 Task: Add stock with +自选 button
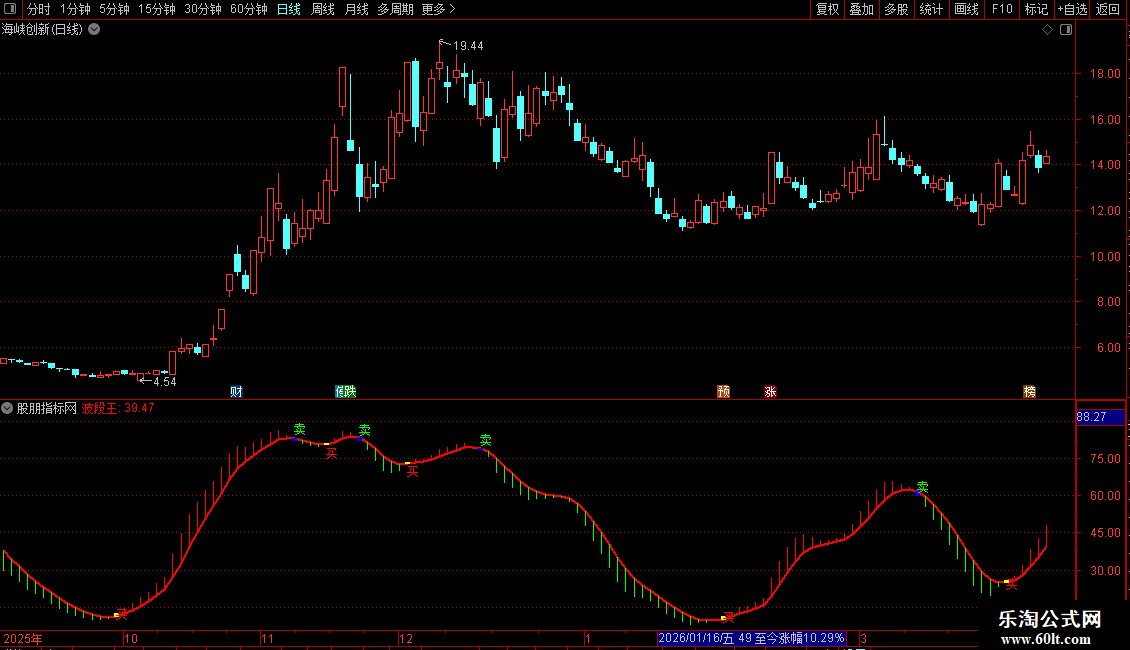1072,9
